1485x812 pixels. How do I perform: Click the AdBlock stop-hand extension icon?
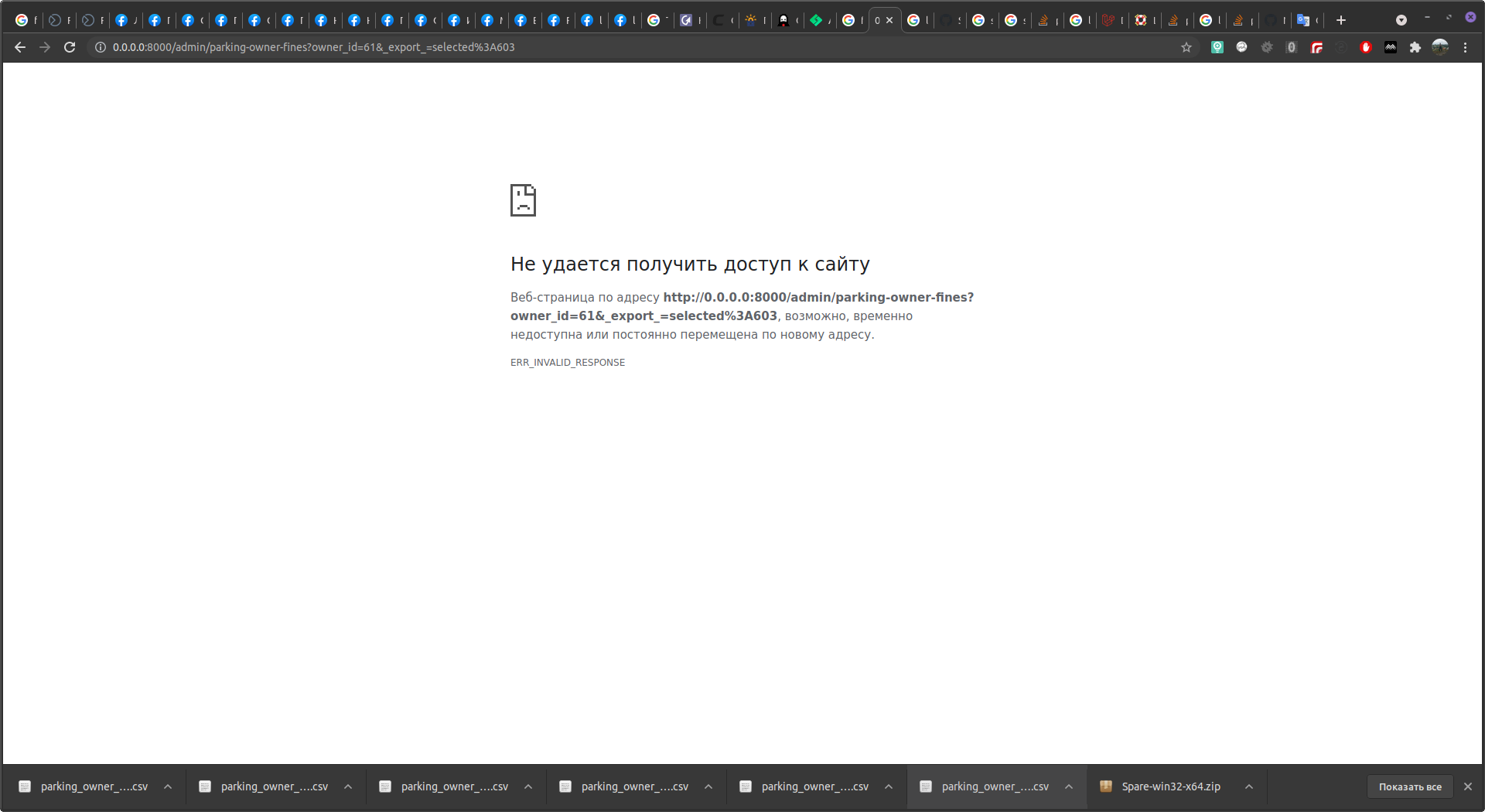pos(1366,47)
